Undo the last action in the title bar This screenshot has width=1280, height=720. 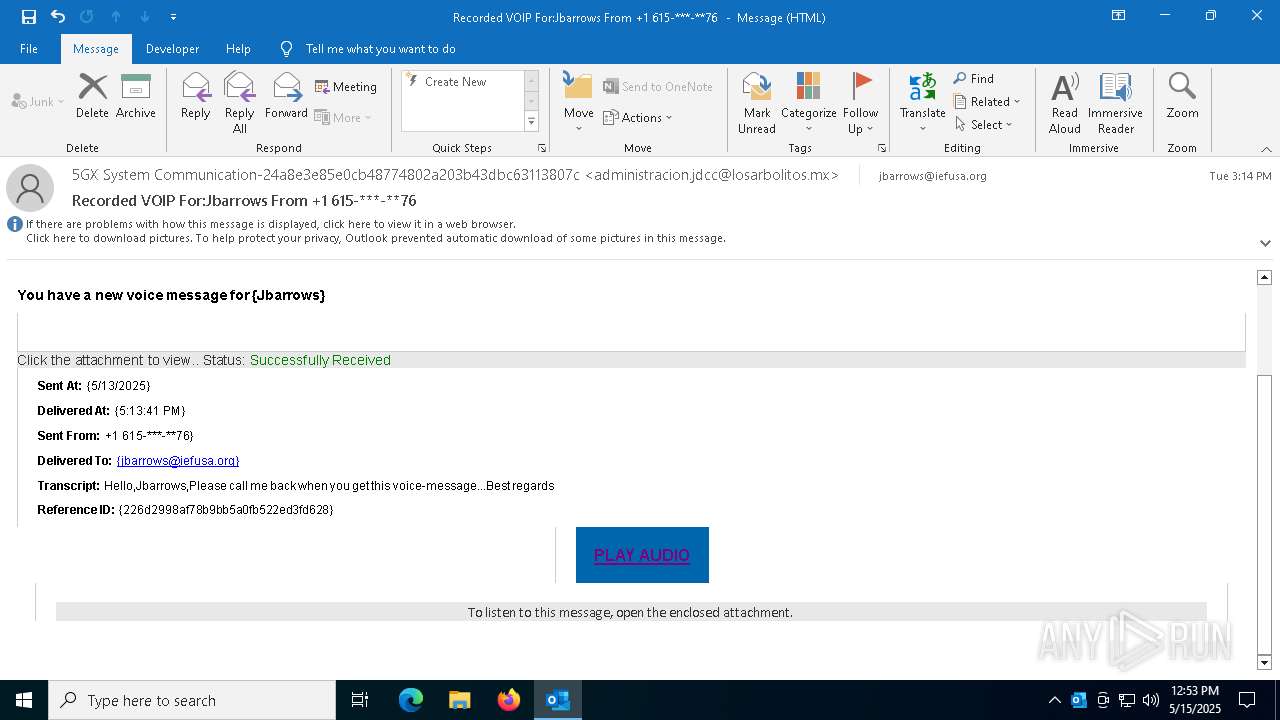pyautogui.click(x=58, y=16)
